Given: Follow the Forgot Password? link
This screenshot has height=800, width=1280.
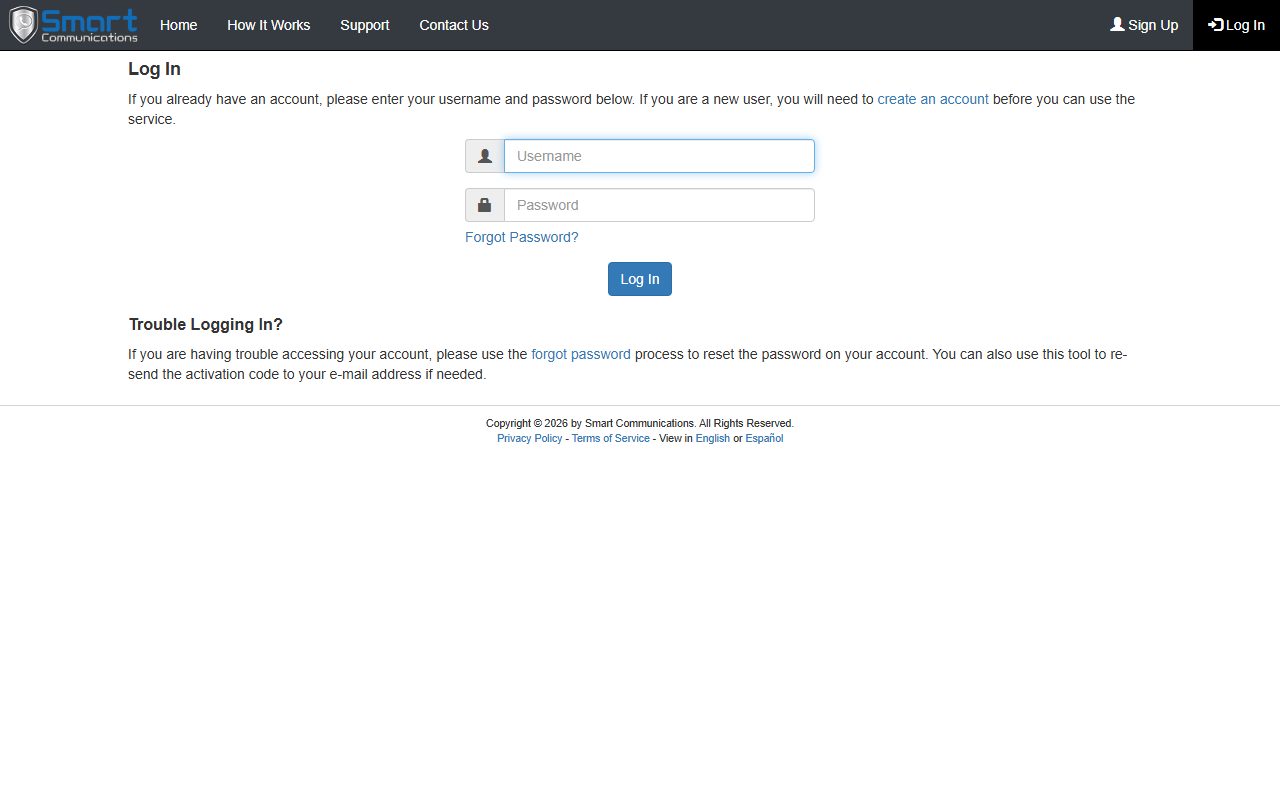Looking at the screenshot, I should tap(522, 237).
